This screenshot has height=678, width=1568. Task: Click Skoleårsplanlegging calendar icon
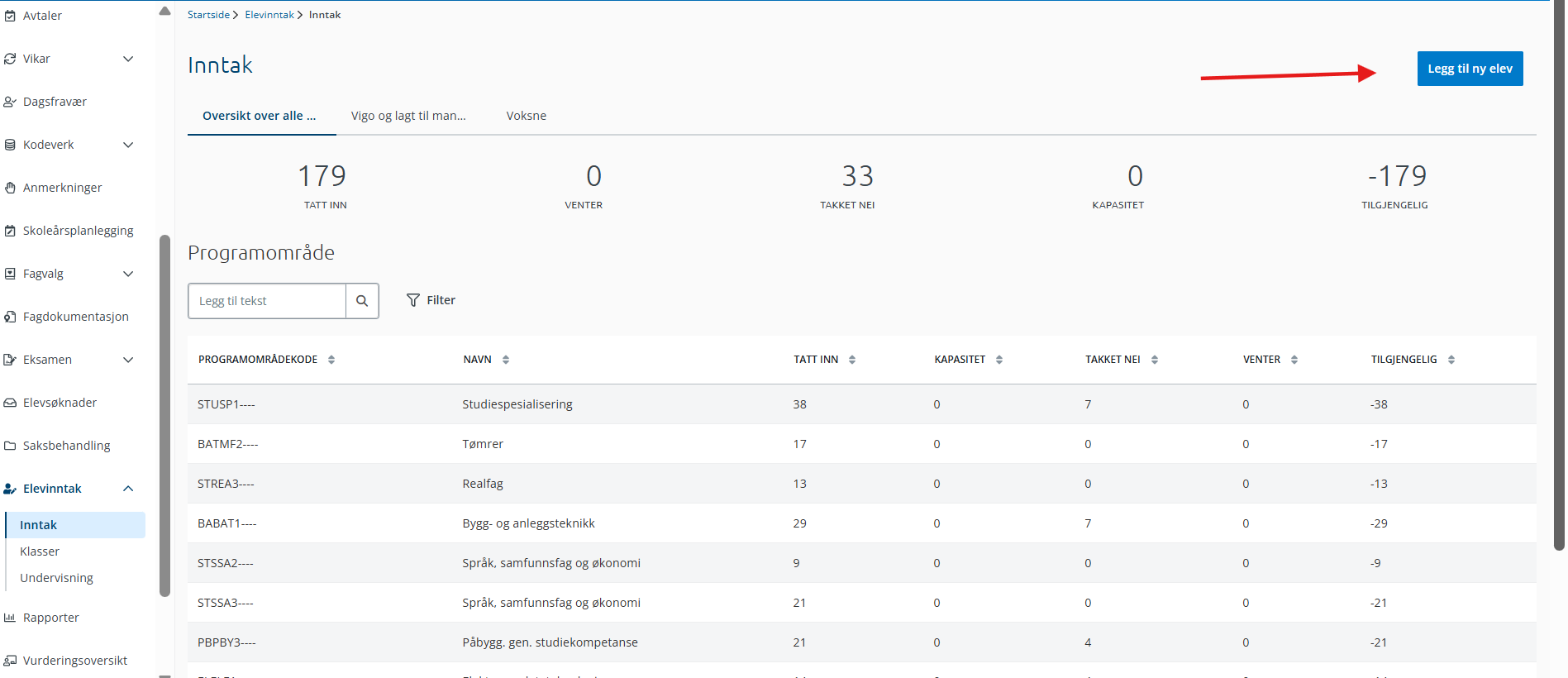pyautogui.click(x=10, y=231)
